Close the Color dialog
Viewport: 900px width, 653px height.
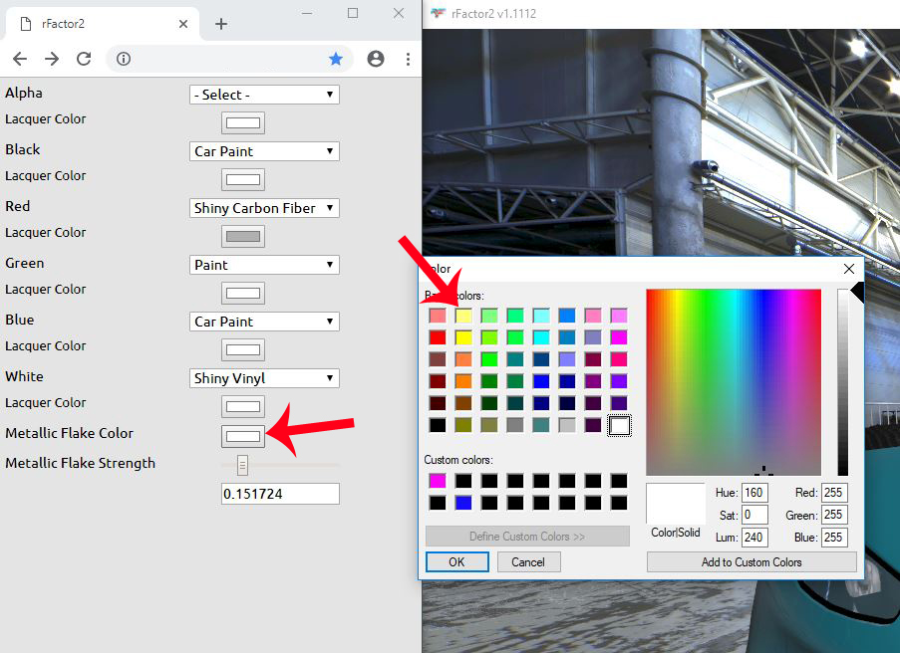click(849, 269)
